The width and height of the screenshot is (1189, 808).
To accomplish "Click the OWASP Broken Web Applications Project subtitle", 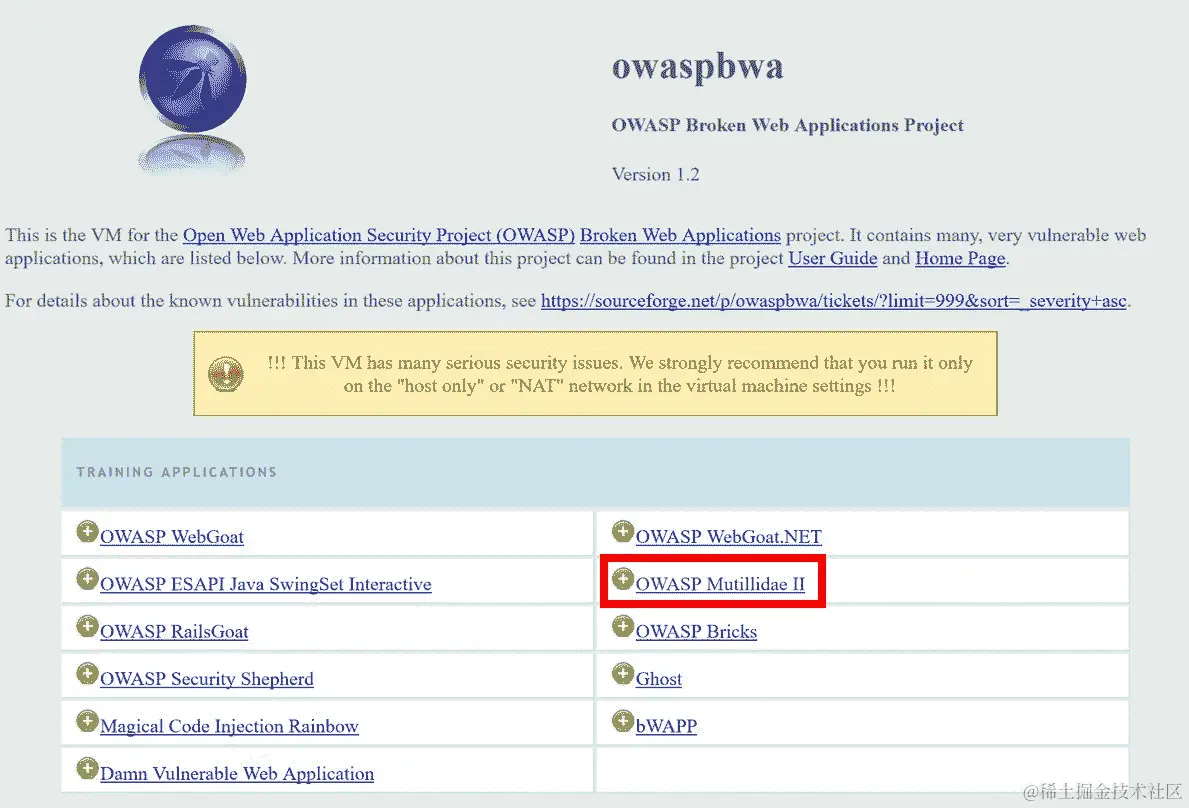I will click(x=788, y=125).
